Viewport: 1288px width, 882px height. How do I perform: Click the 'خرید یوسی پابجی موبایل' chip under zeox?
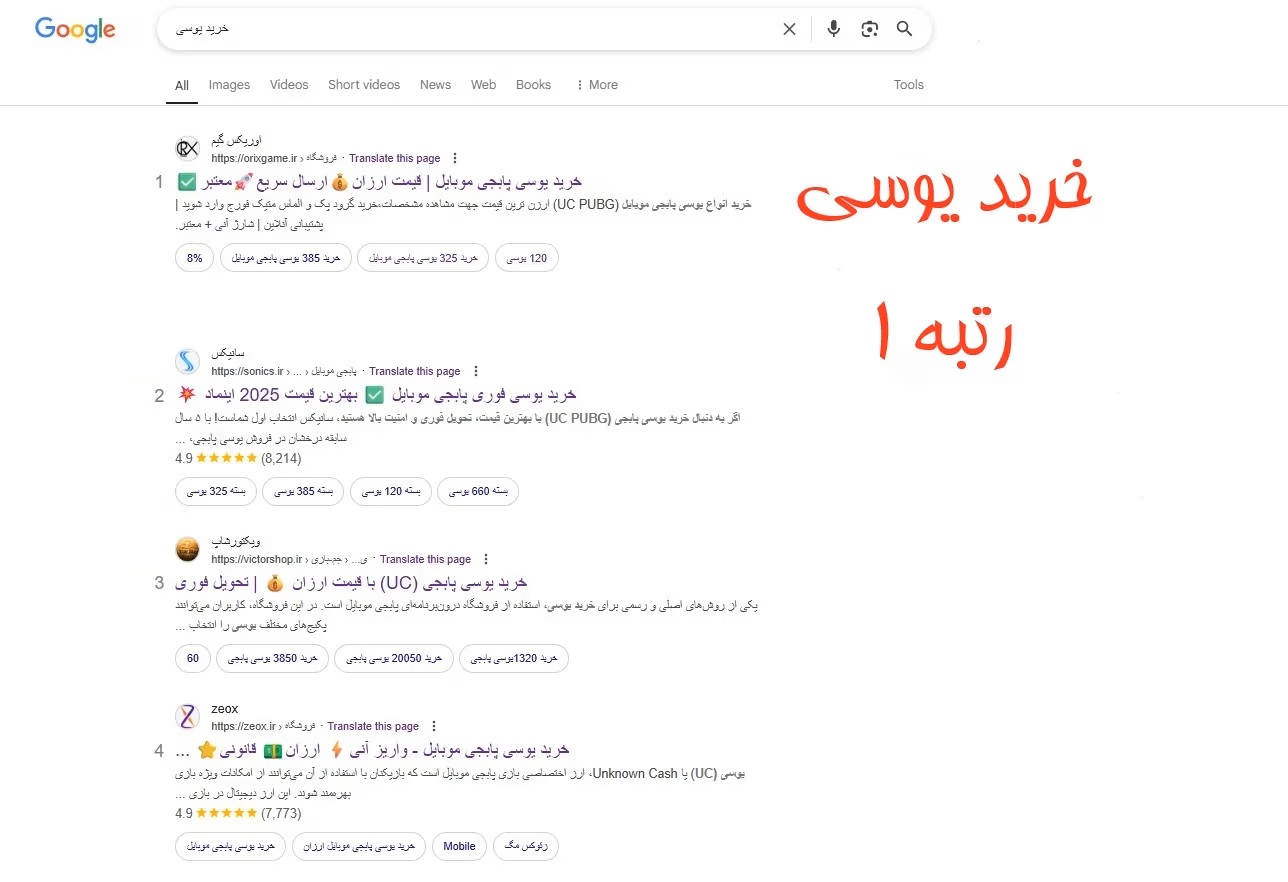(x=231, y=846)
